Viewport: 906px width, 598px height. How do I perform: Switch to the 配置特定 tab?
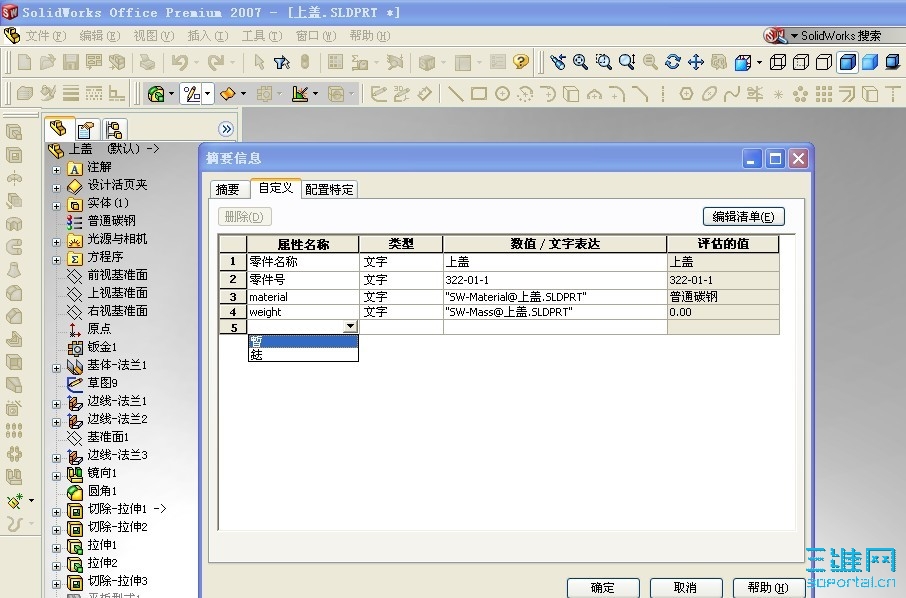[x=329, y=190]
